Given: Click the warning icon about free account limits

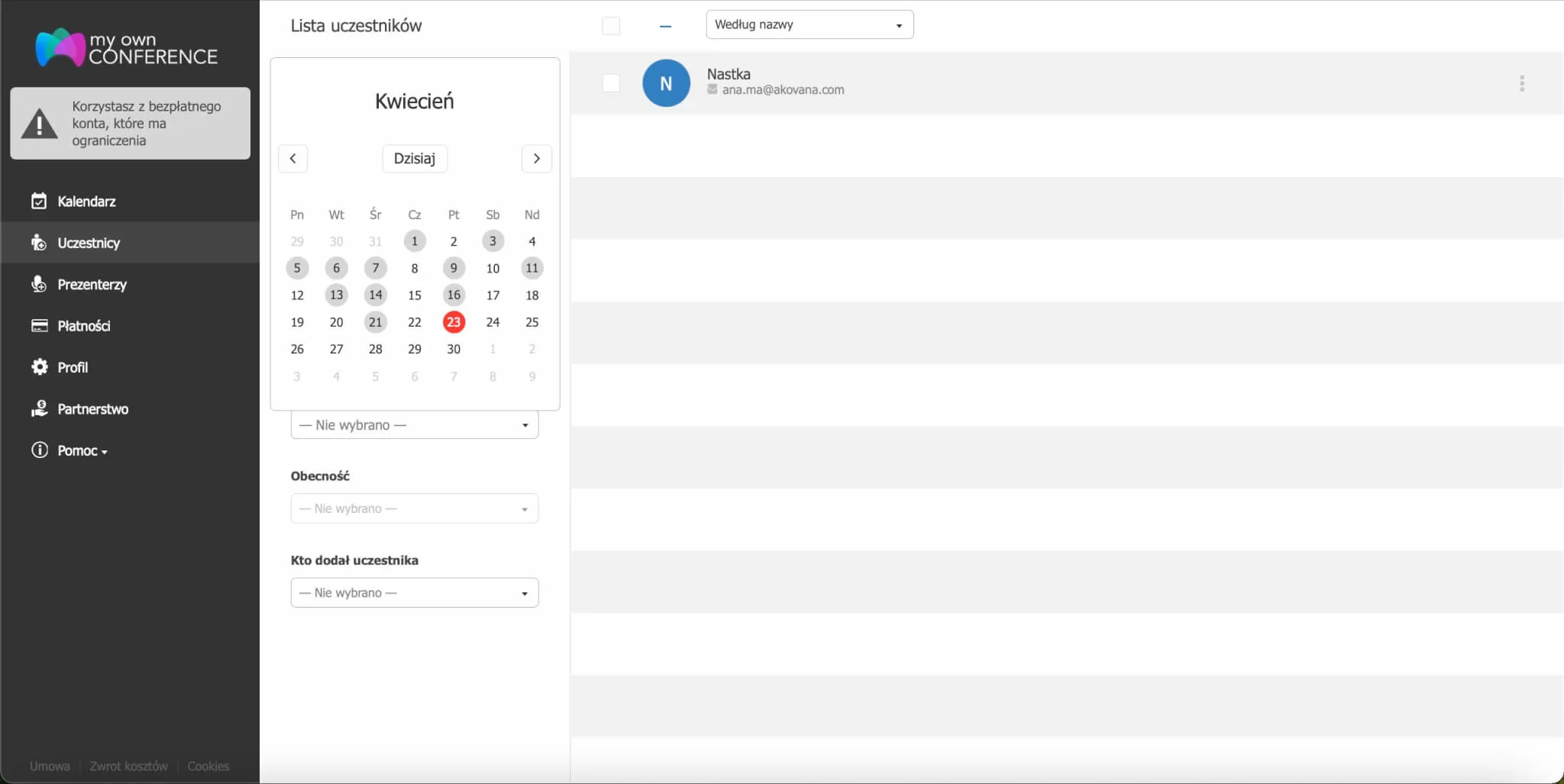Looking at the screenshot, I should tap(37, 123).
